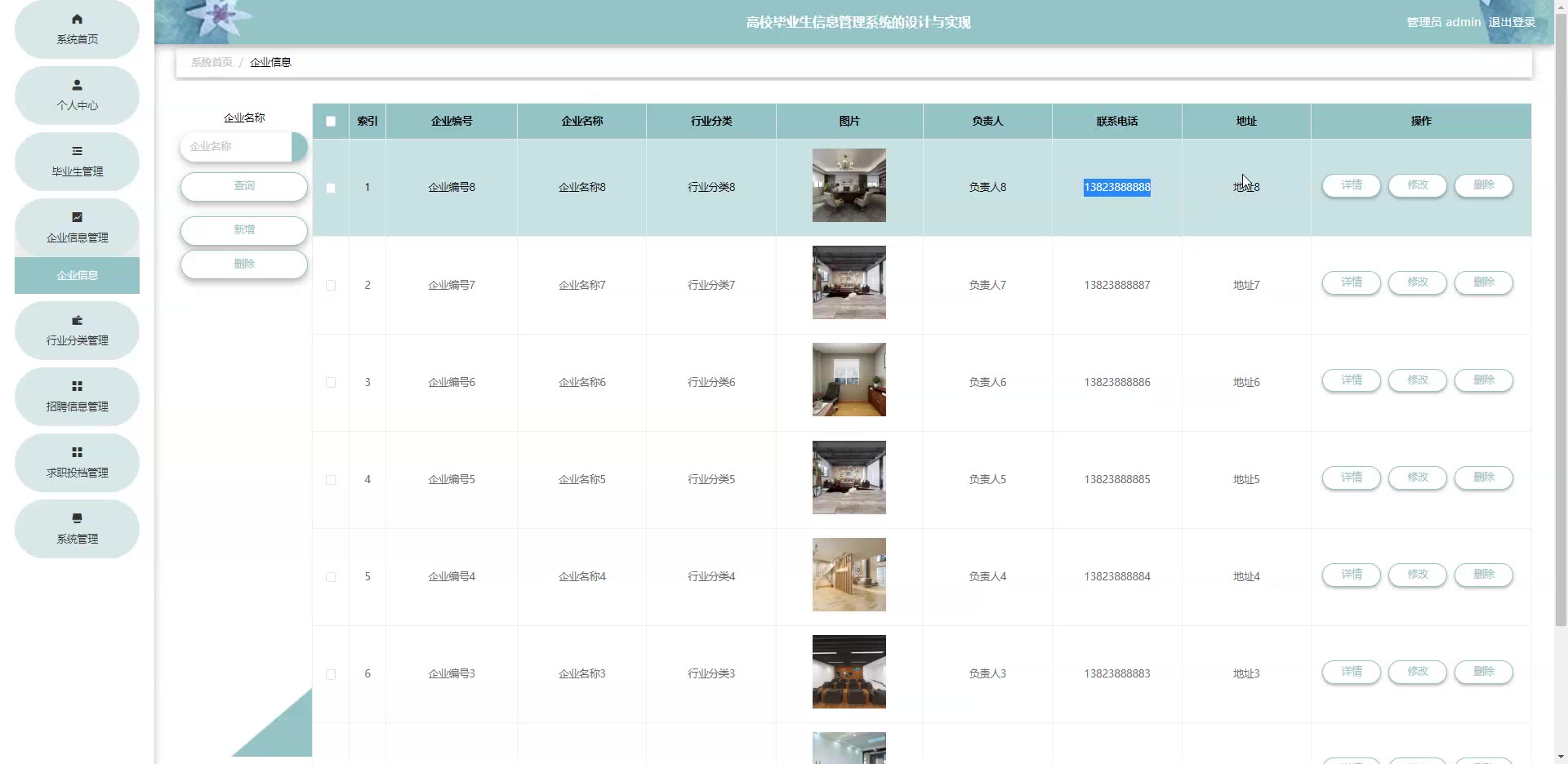Click the home icon for 系统首页
This screenshot has width=1568, height=764.
tap(77, 19)
